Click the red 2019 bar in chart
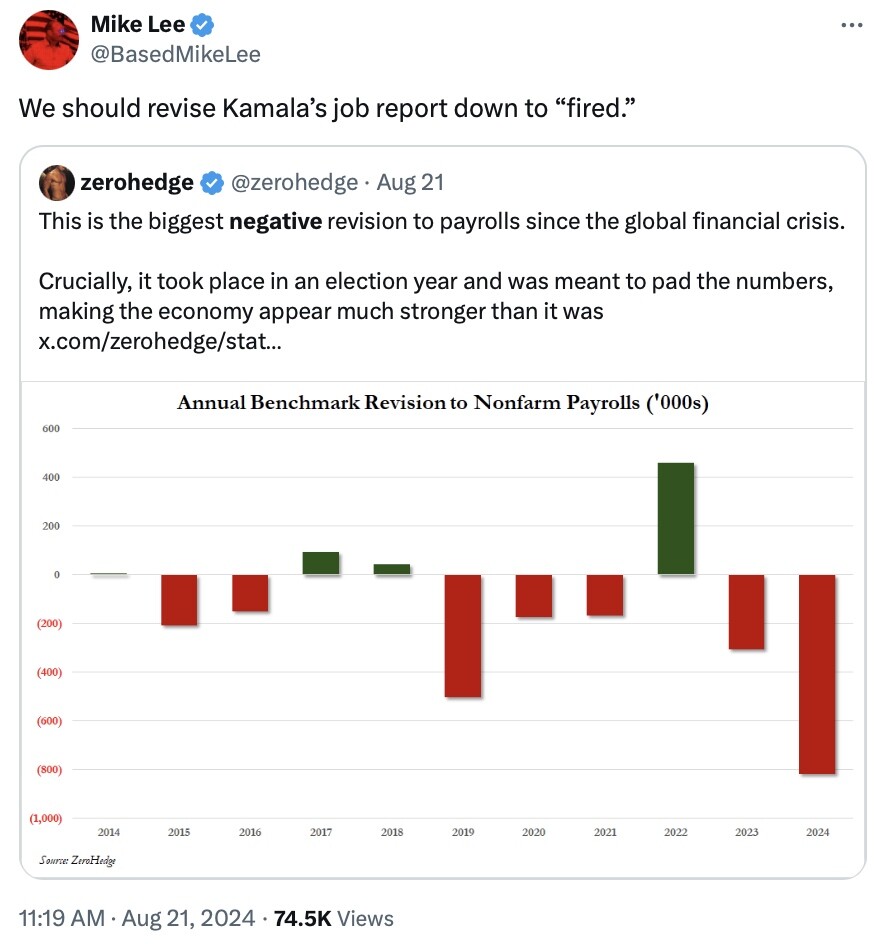Screen dimensions: 888x944 pyautogui.click(x=462, y=636)
